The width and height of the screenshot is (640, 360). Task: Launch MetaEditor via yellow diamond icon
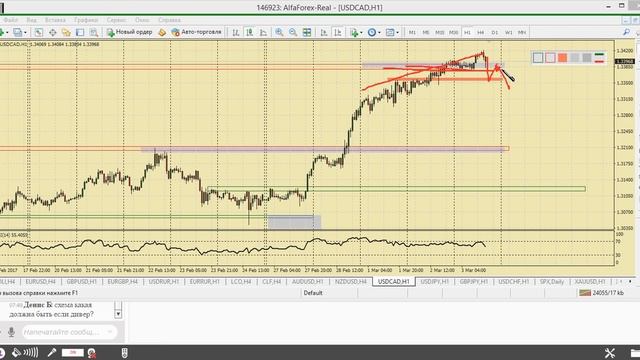coord(162,32)
